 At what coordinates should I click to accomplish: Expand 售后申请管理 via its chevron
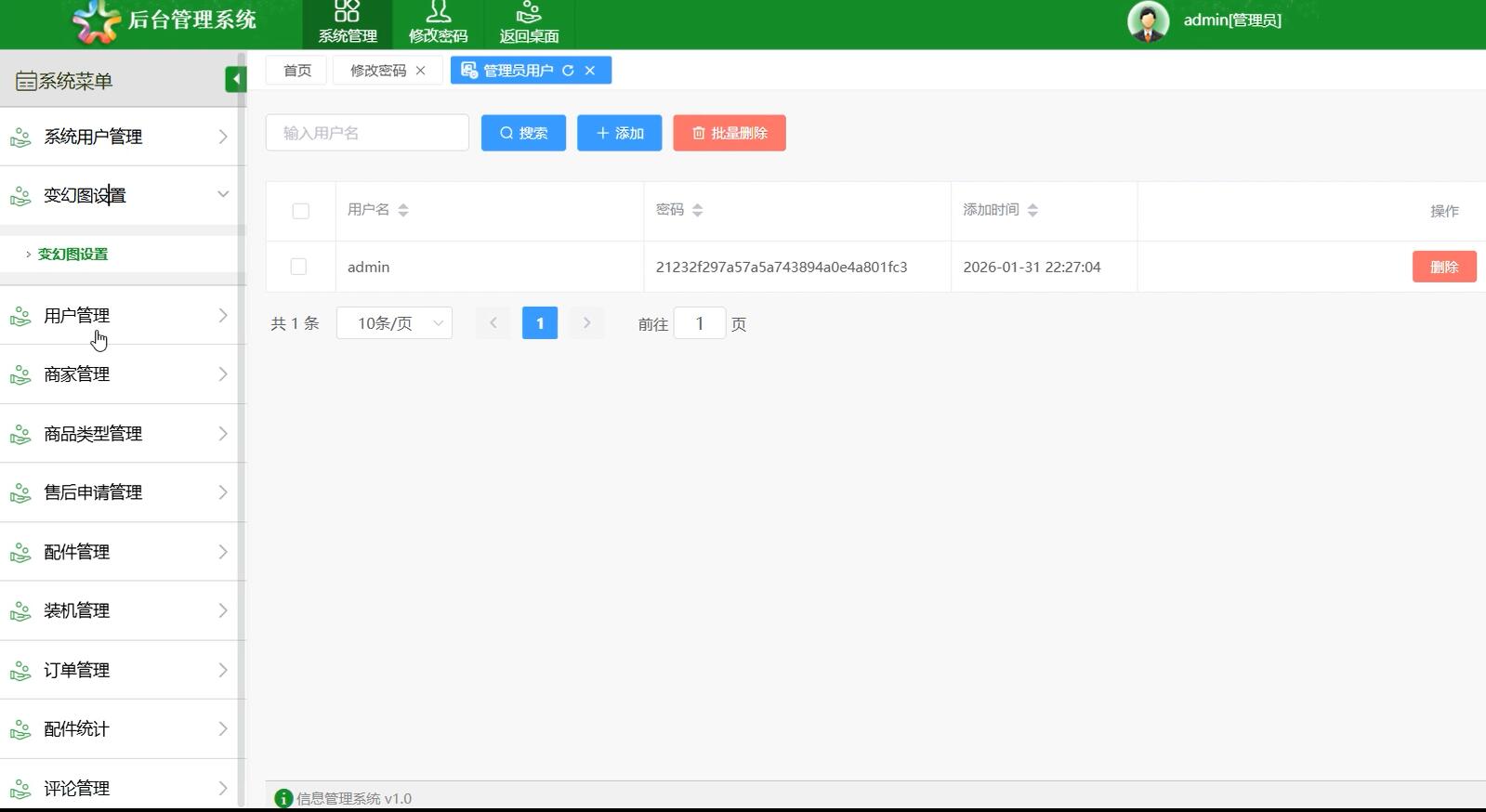[x=223, y=492]
